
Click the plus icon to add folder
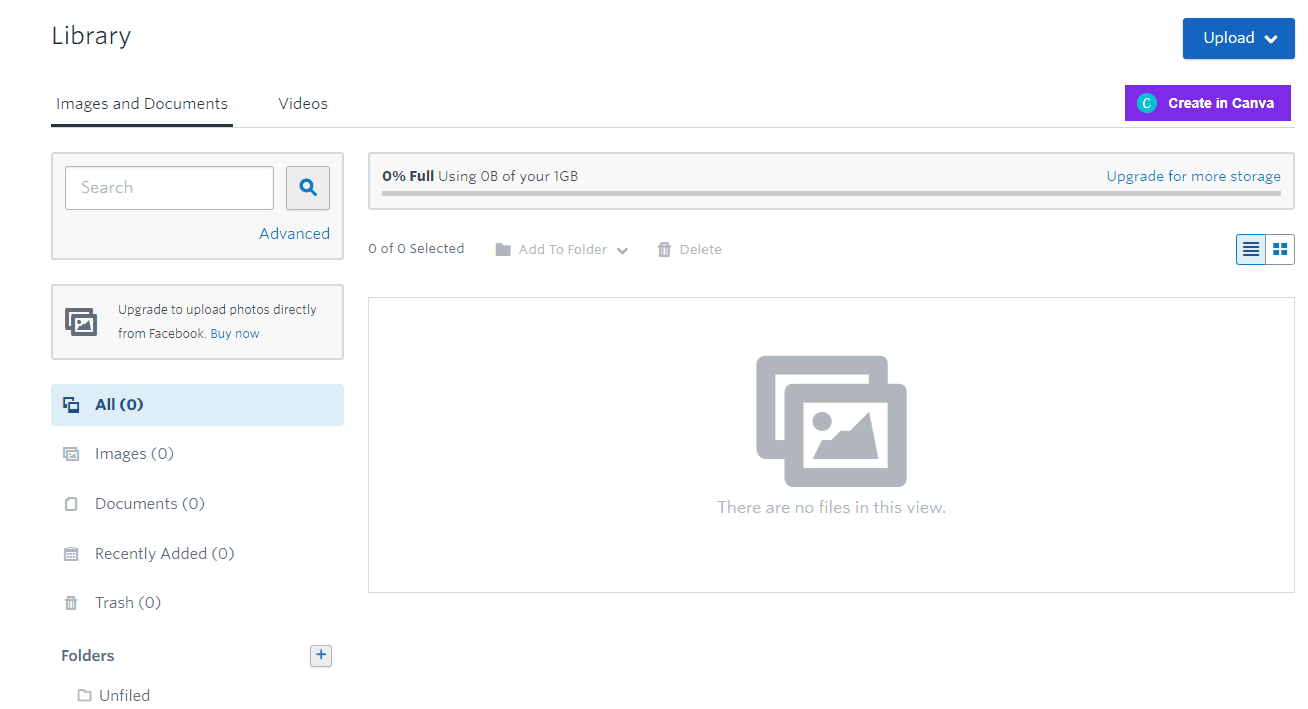[x=320, y=656]
